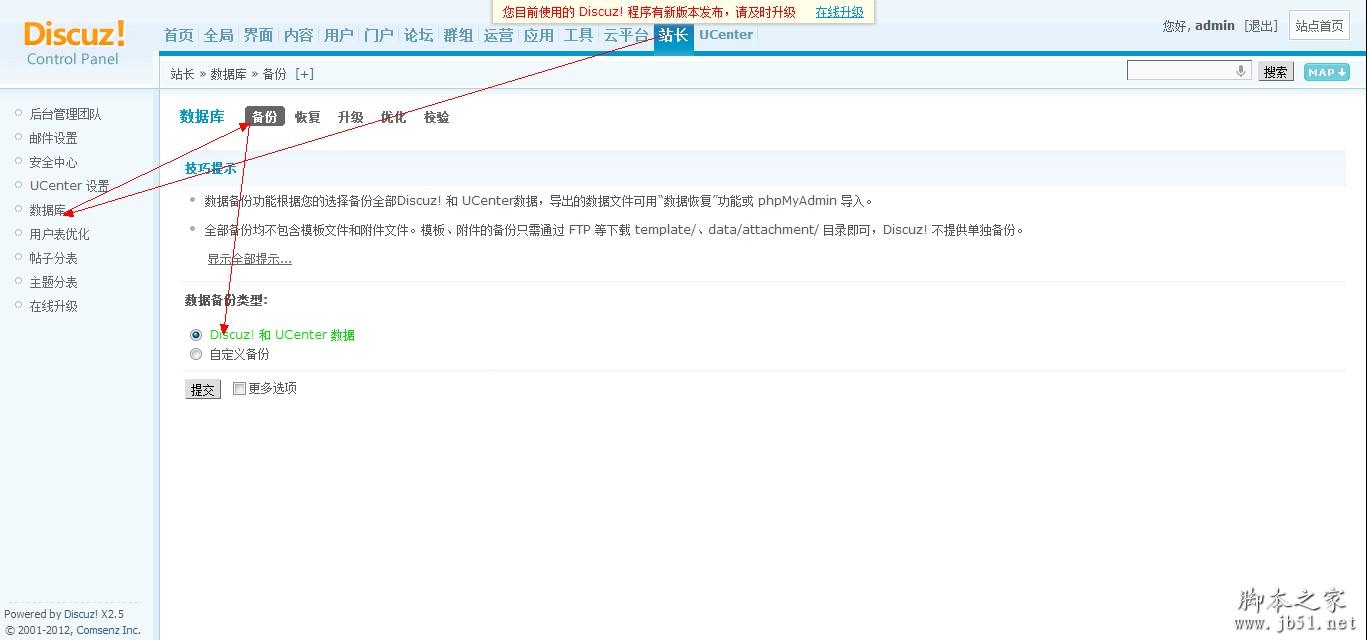Click the 站点首页 button
This screenshot has height=640, width=1367.
(1319, 25)
